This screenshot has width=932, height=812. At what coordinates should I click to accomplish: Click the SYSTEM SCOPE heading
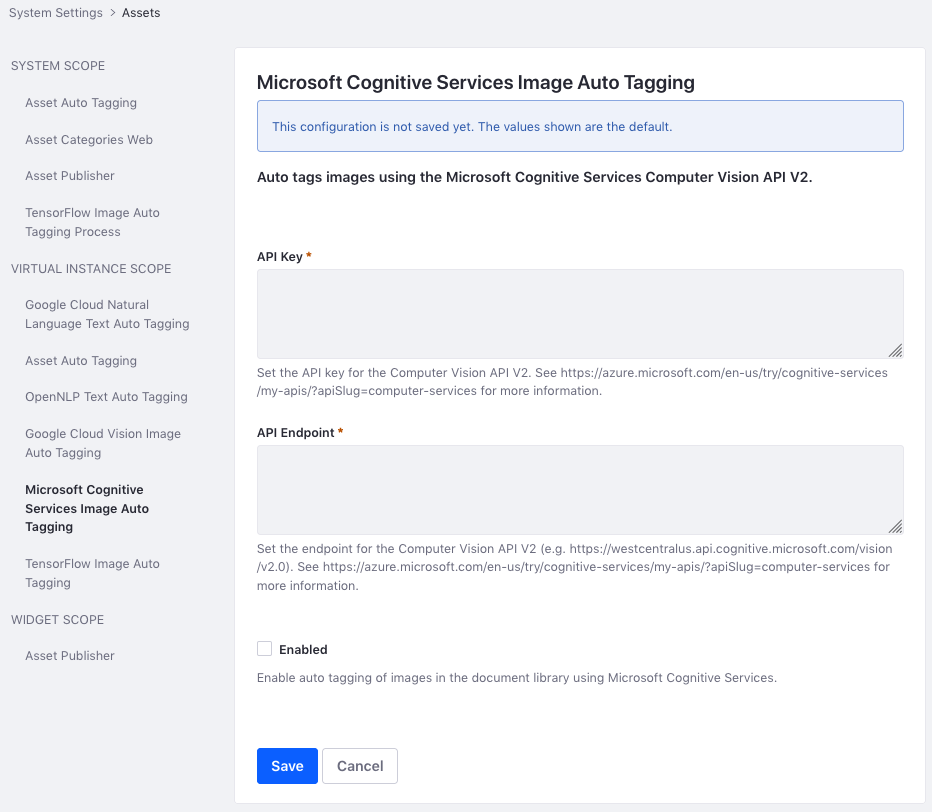click(58, 66)
